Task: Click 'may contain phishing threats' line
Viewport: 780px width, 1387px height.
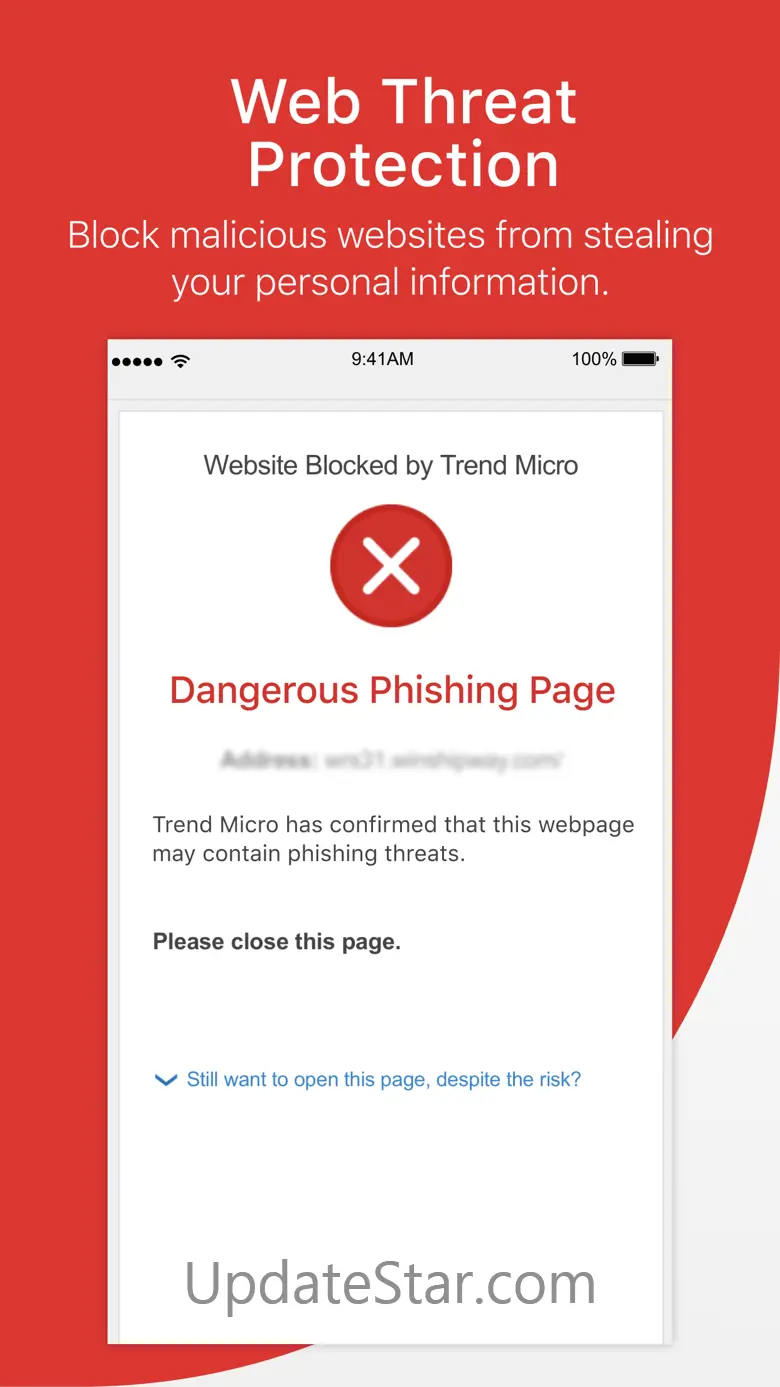Action: click(x=309, y=855)
